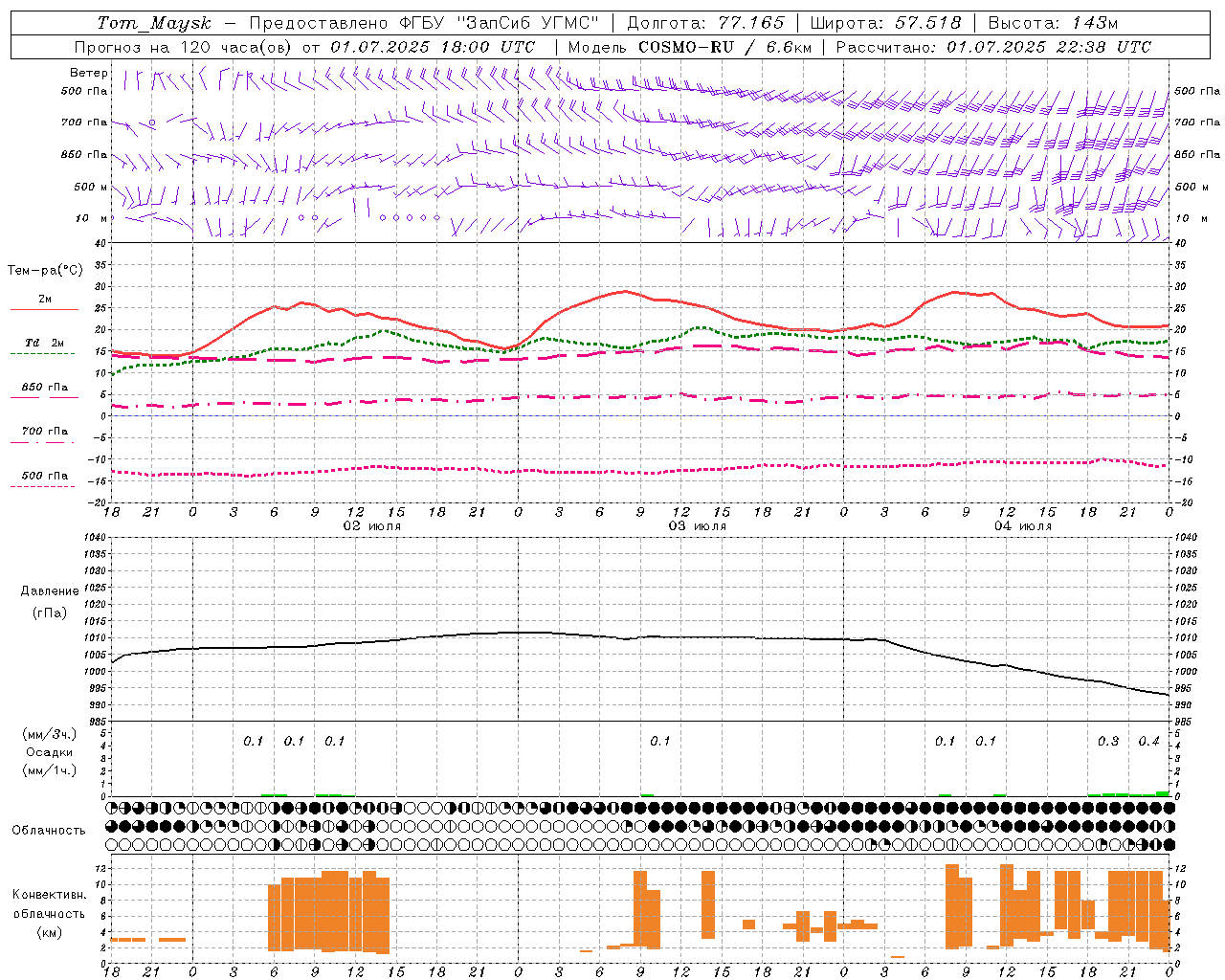Screen dimensions: 1225x980
Task: Click the Модель COSMO-RU / 6.6км label
Action: coord(690,47)
